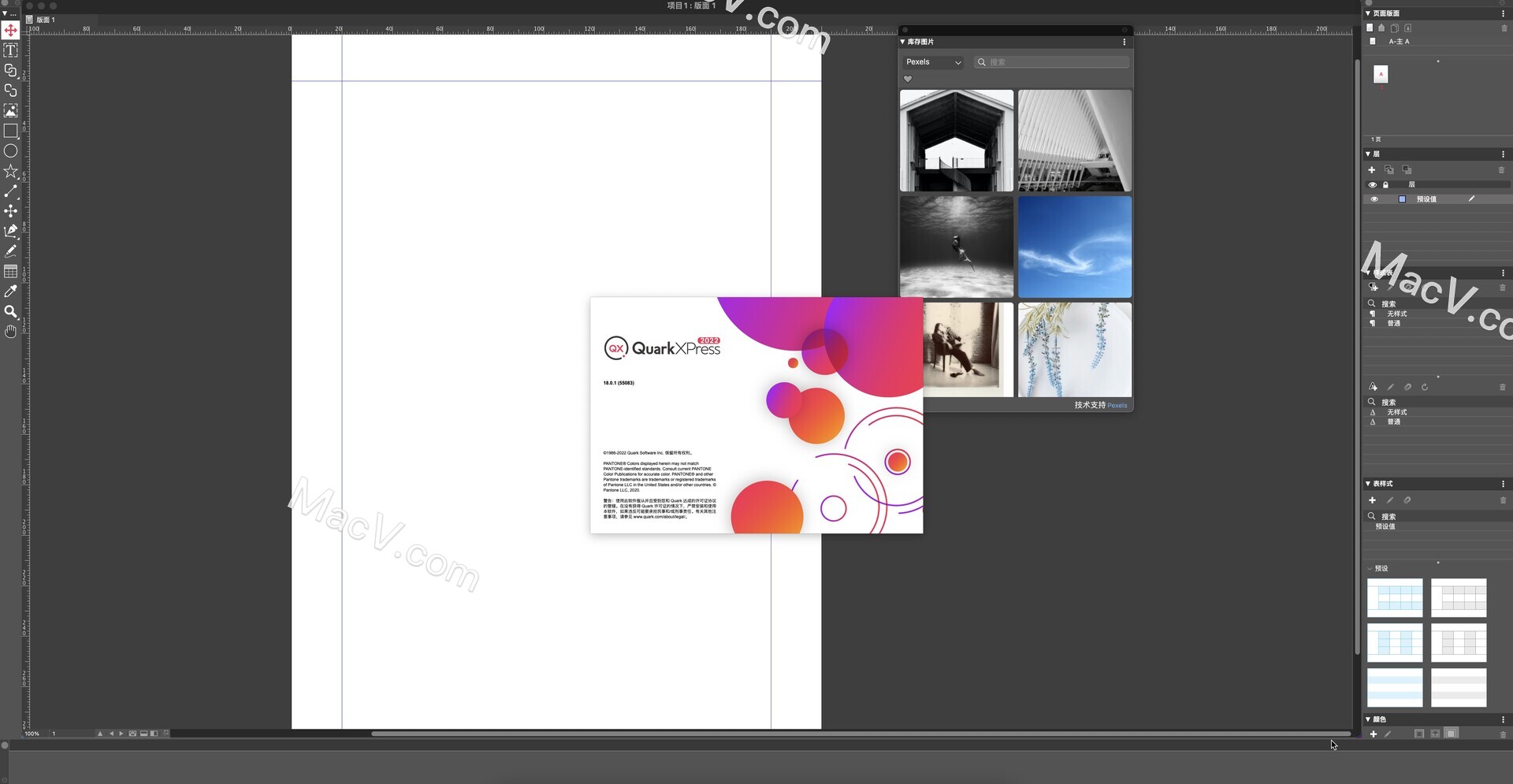Add a new color with plus icon
The height and width of the screenshot is (784, 1513).
(1374, 734)
